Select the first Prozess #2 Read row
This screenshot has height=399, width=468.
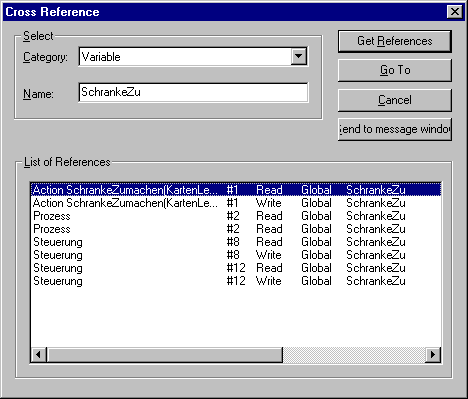pyautogui.click(x=236, y=216)
